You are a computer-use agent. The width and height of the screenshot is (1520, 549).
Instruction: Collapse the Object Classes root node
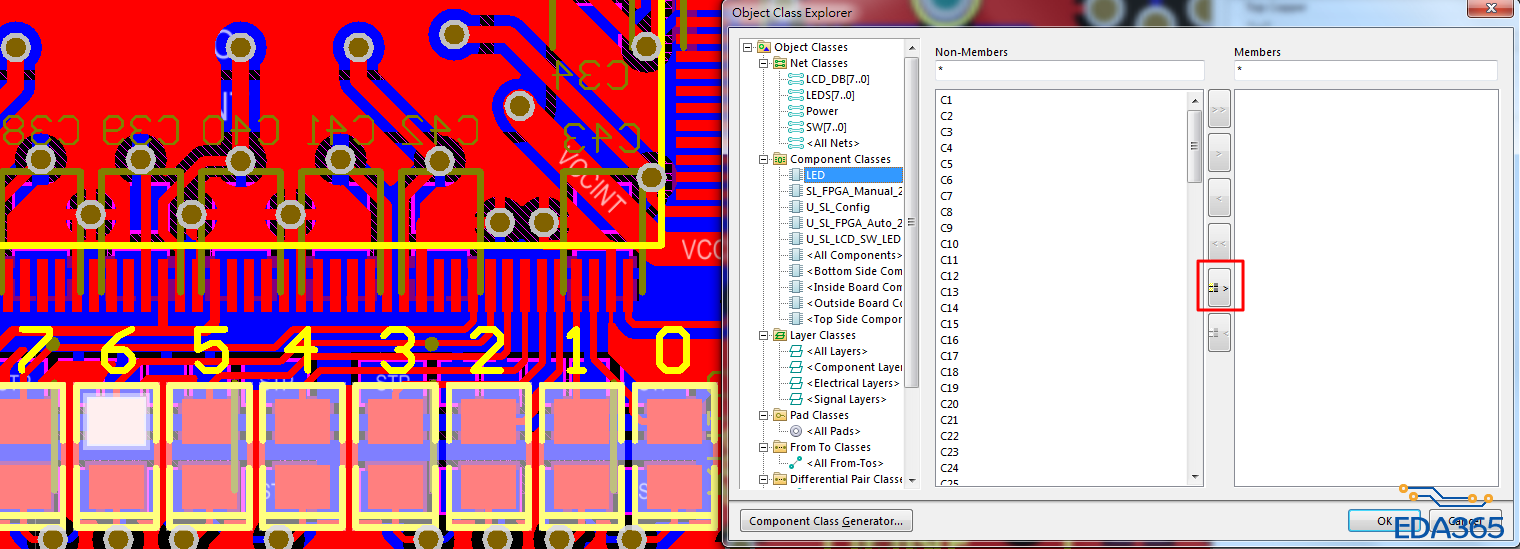[748, 47]
